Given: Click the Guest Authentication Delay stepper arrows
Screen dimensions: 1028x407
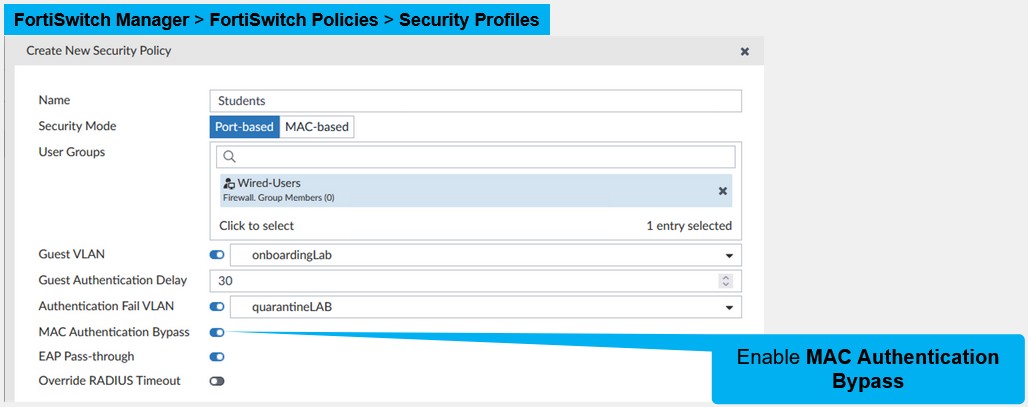Looking at the screenshot, I should point(724,281).
